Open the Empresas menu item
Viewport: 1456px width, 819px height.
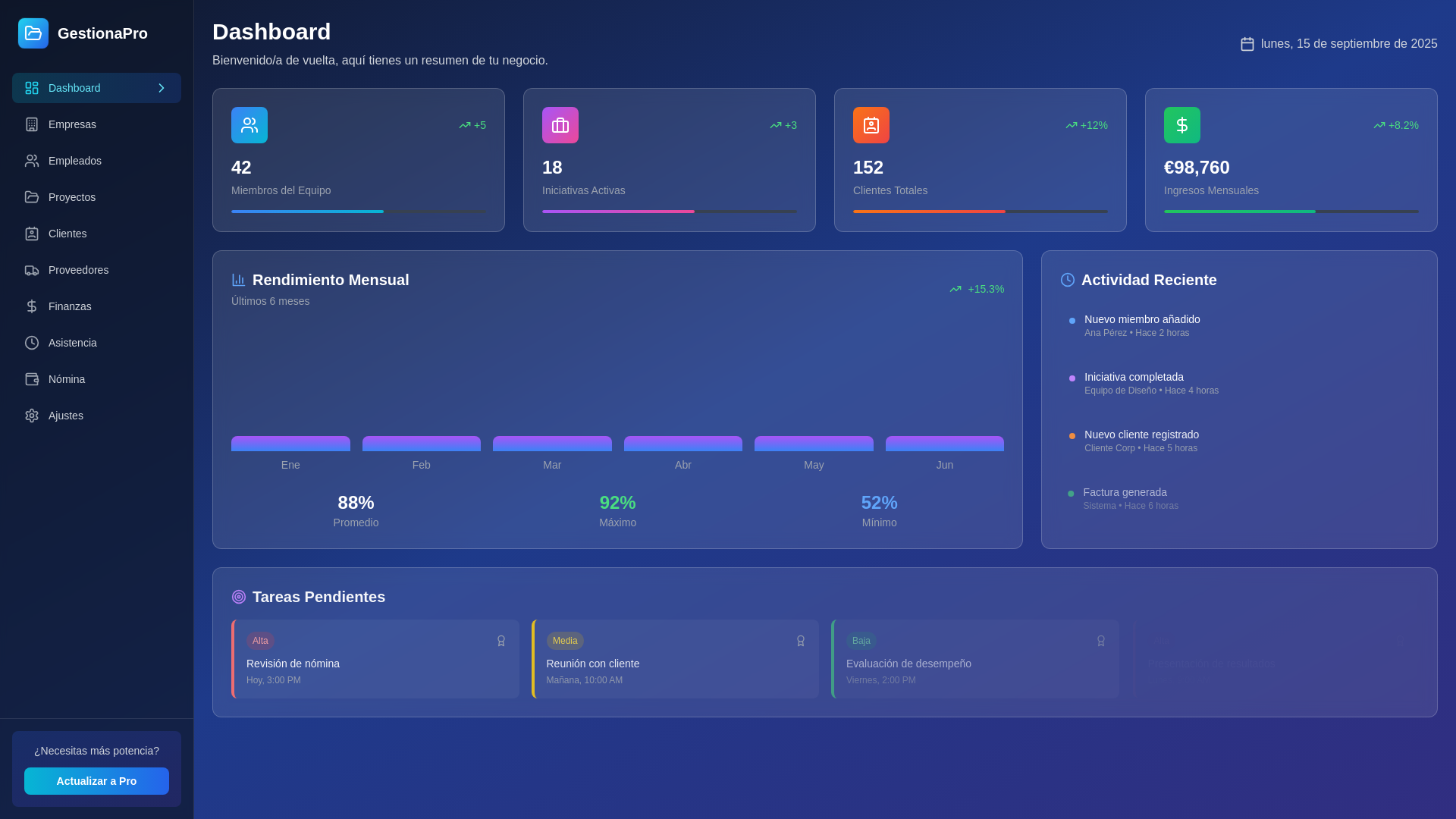click(x=96, y=124)
